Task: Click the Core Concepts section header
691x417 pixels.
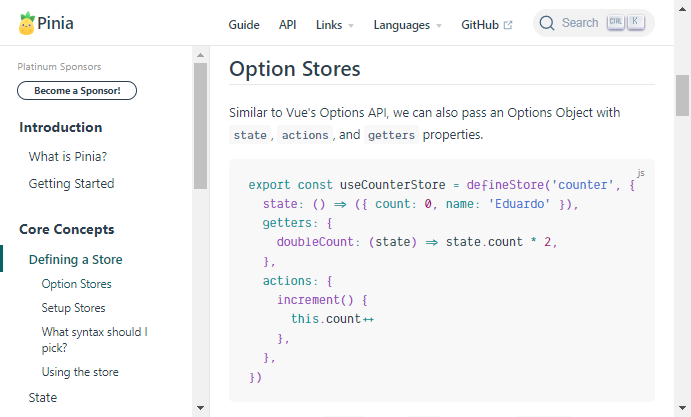Action: [x=67, y=229]
